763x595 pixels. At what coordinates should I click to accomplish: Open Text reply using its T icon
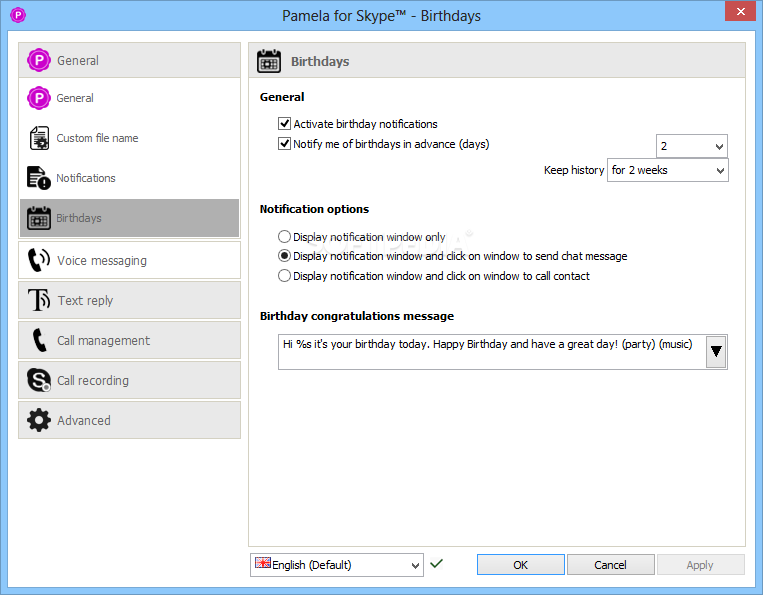click(x=39, y=300)
